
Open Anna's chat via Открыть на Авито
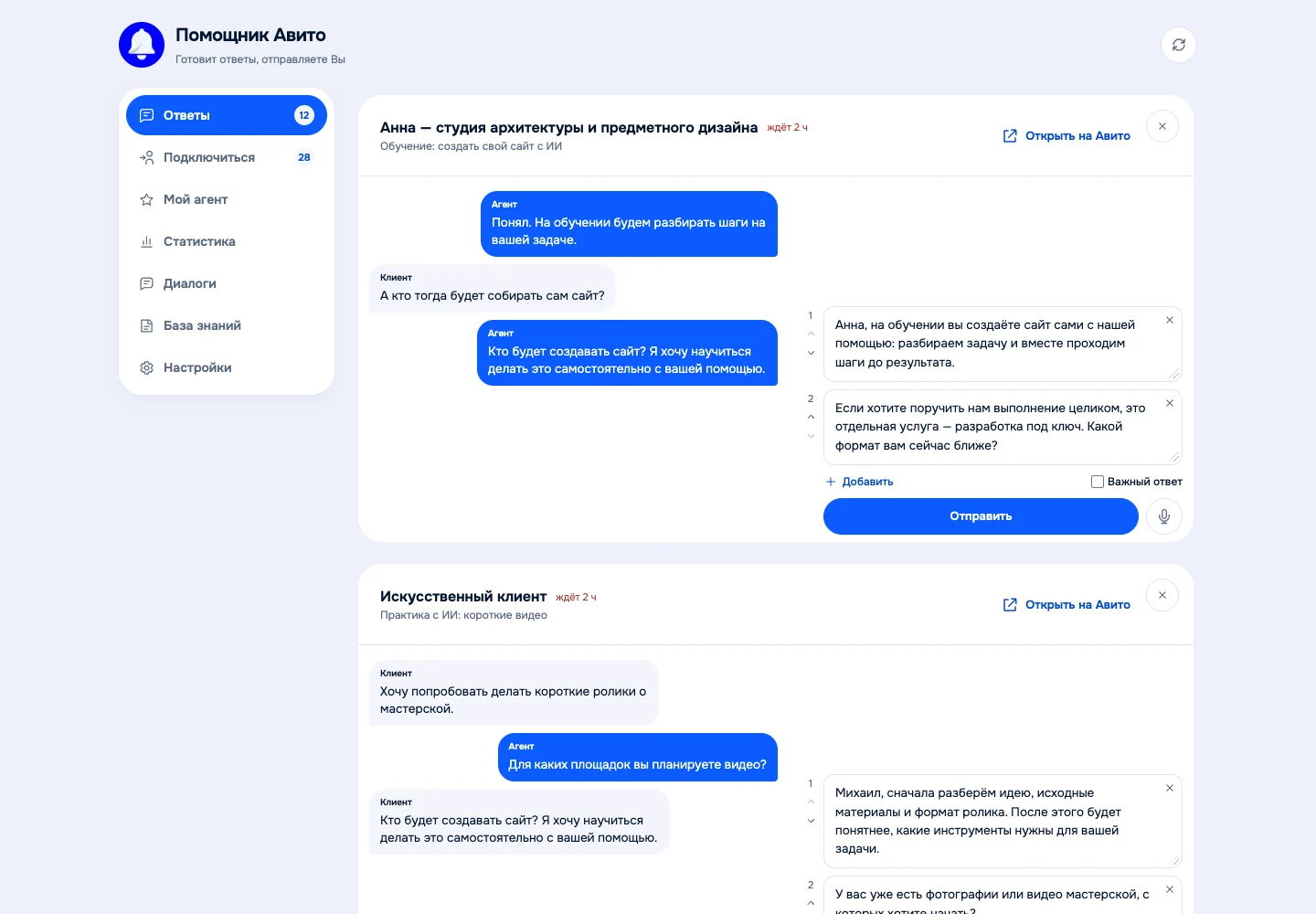1067,135
